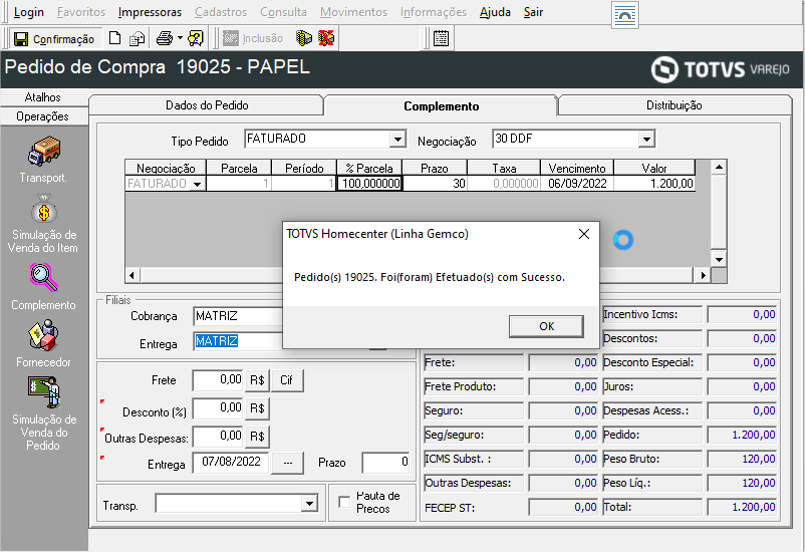
Task: Expand the Transp. dropdown
Action: pos(309,504)
